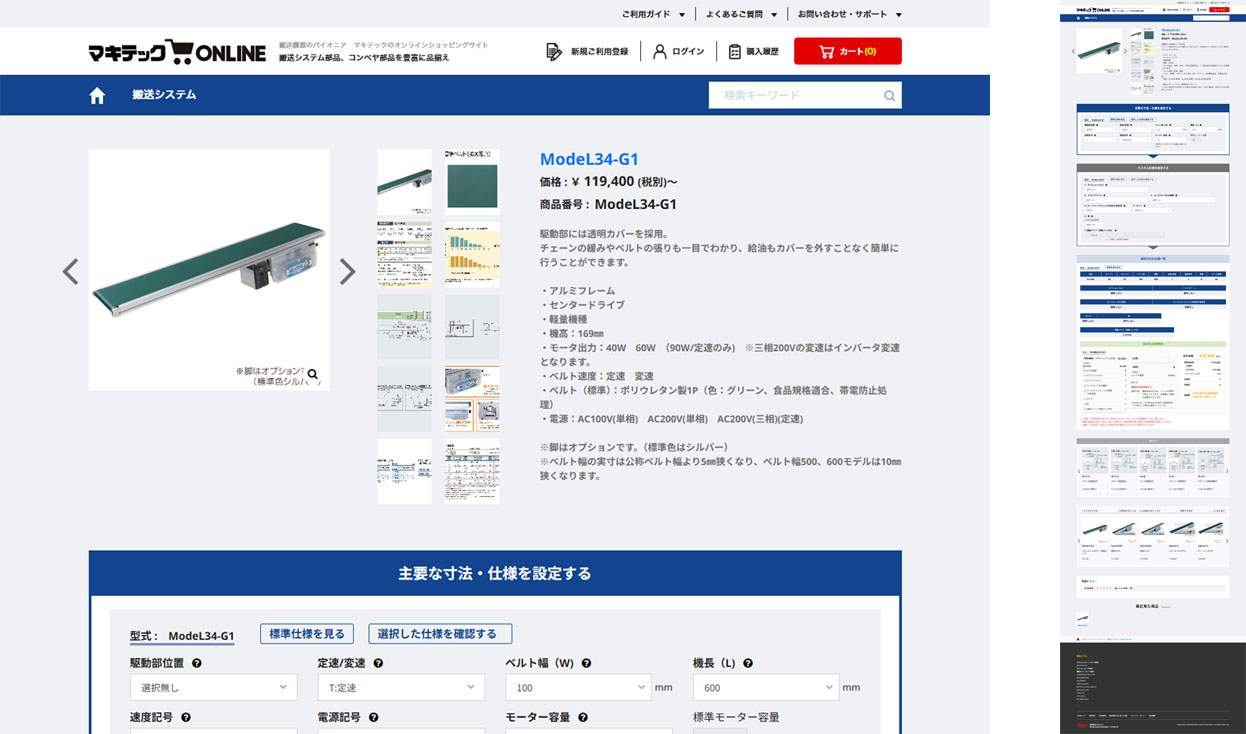Show the previous product image with the left arrow

tap(70, 271)
